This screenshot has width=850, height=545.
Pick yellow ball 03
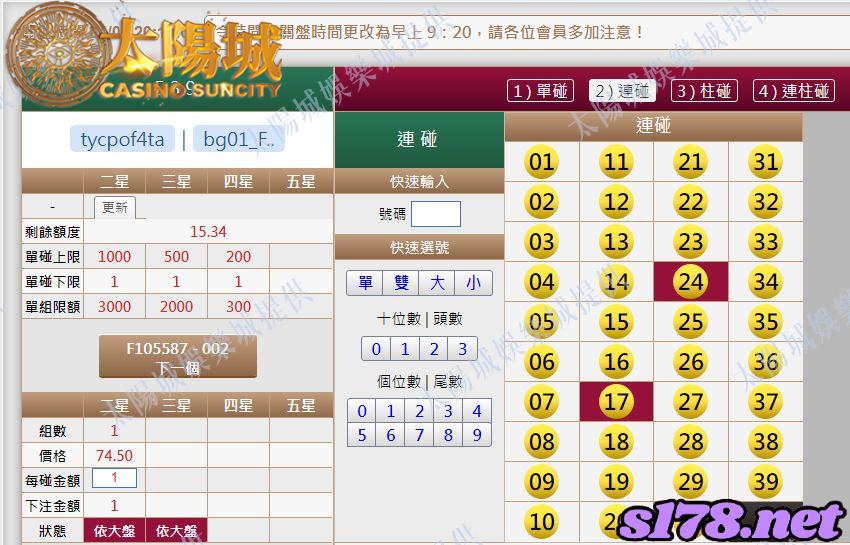[x=542, y=242]
